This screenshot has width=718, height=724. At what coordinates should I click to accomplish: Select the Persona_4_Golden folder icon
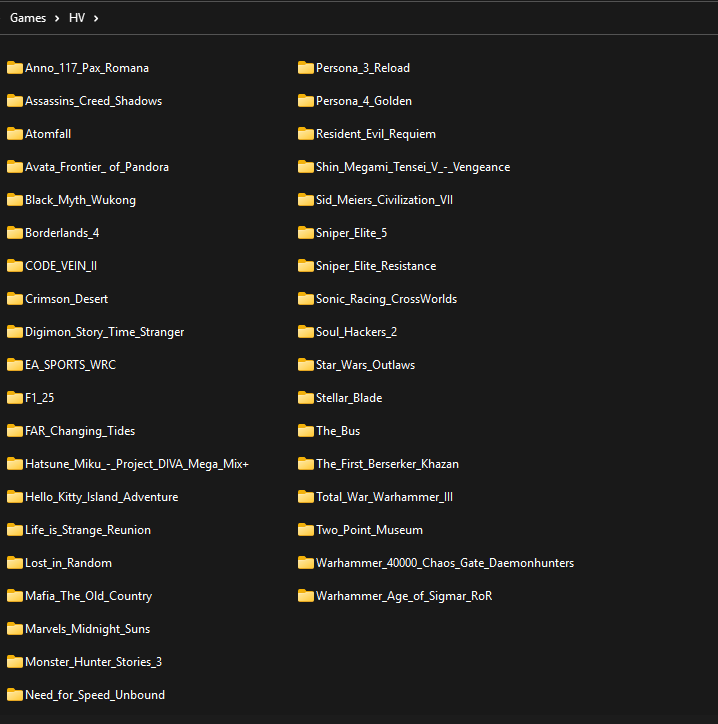pyautogui.click(x=306, y=101)
